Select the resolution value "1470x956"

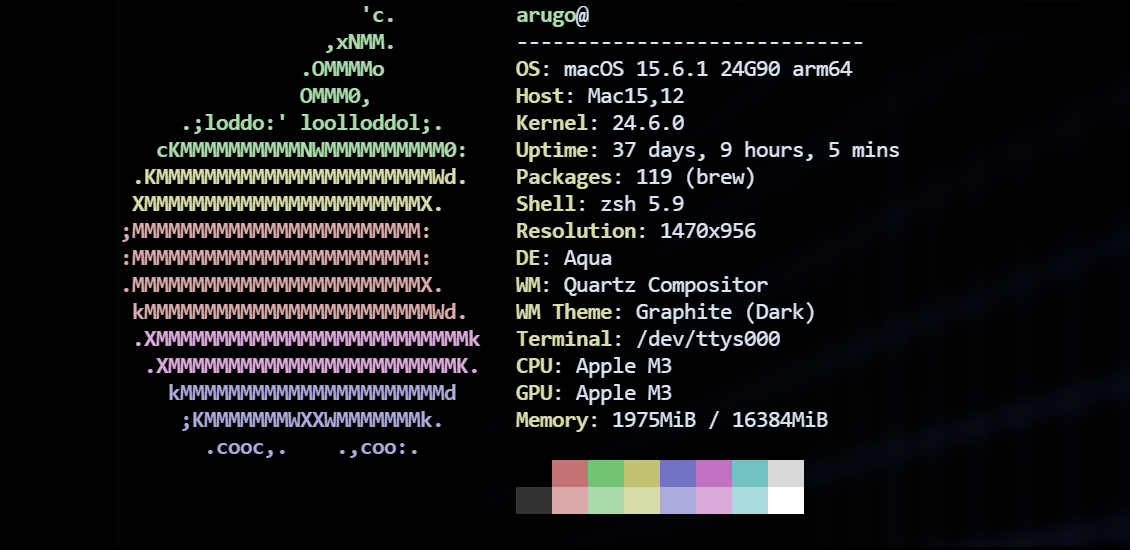pos(708,231)
